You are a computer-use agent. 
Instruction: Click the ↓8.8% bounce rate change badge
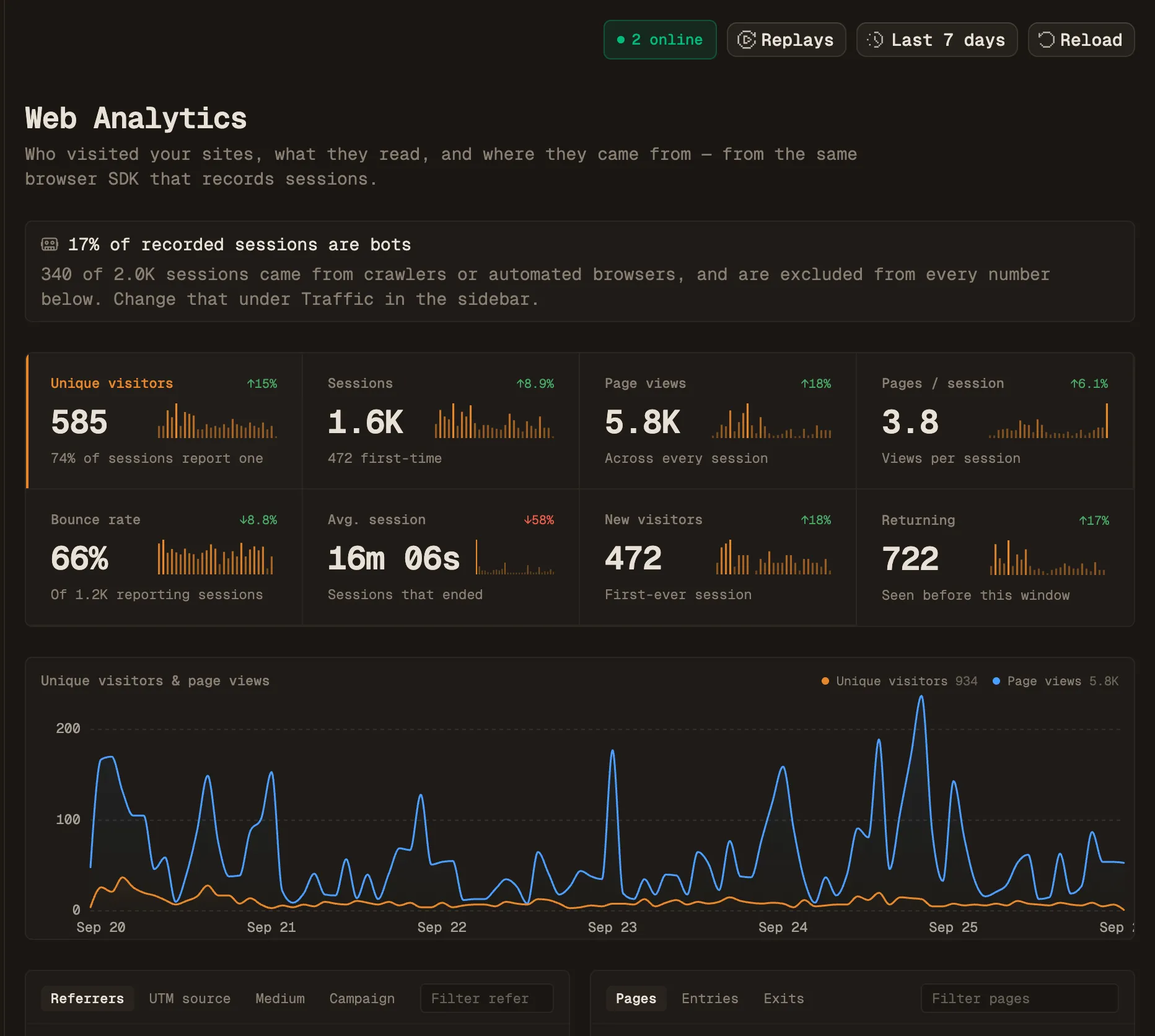tap(258, 520)
